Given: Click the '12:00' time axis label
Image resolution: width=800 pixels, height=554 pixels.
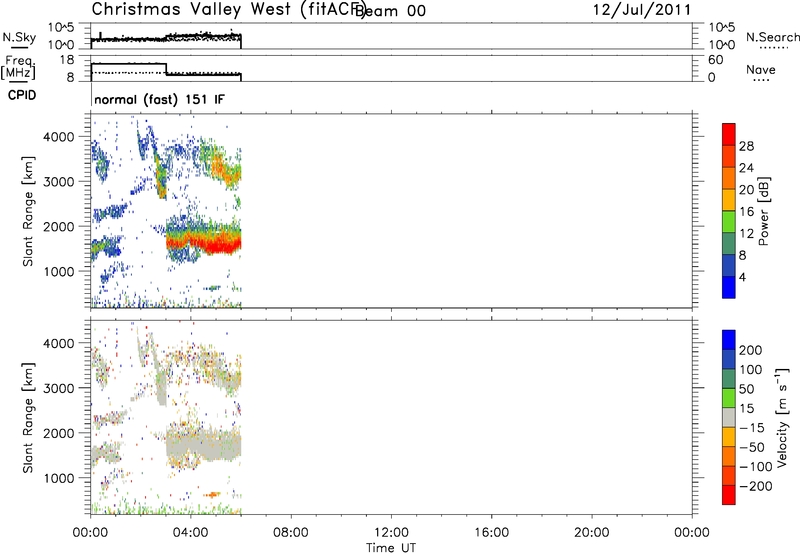Looking at the screenshot, I should coord(391,533).
